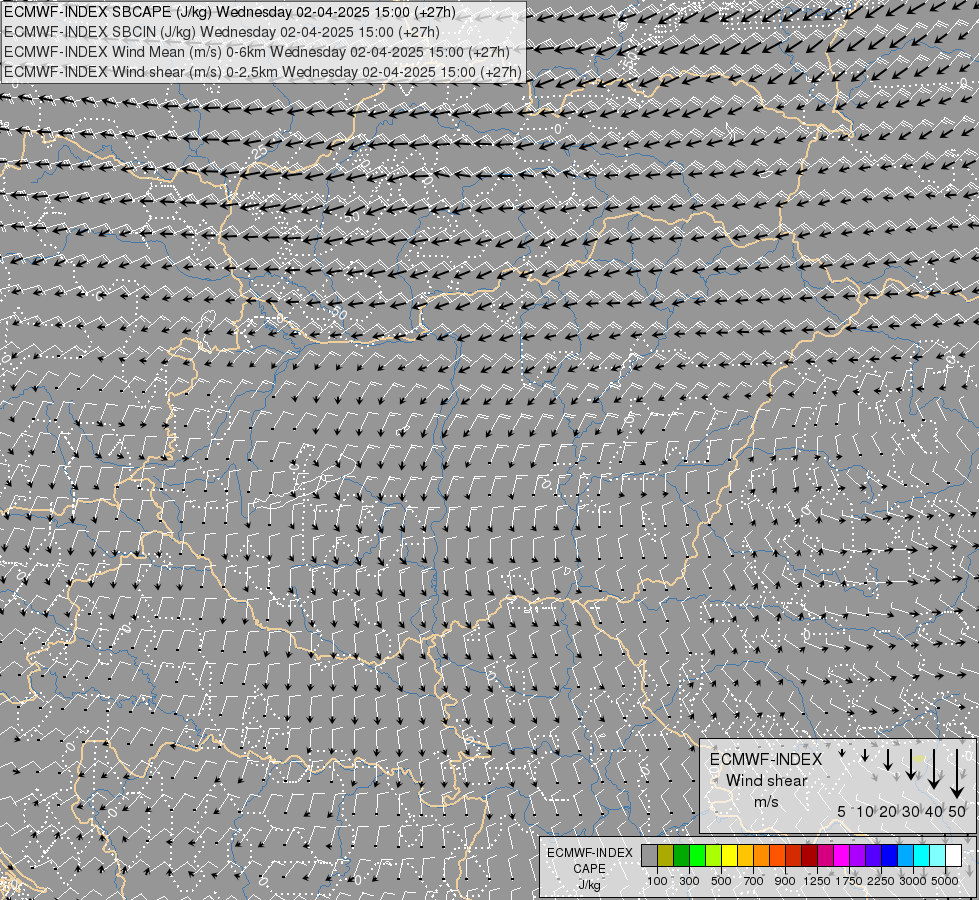Click the 3000 label under CAPE scale
This screenshot has width=979, height=900.
click(x=913, y=881)
